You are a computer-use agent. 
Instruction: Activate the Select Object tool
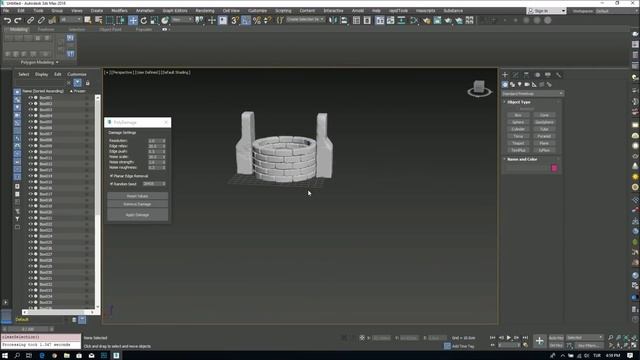click(x=87, y=20)
